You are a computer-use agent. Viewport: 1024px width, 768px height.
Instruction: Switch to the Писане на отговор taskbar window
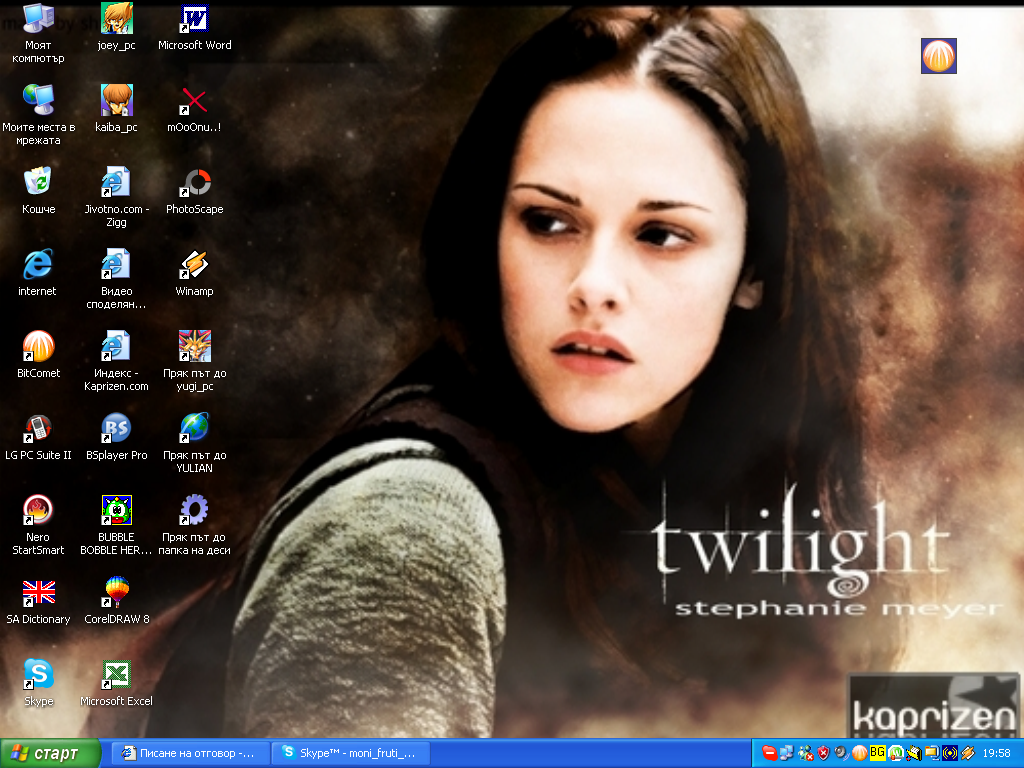click(189, 753)
